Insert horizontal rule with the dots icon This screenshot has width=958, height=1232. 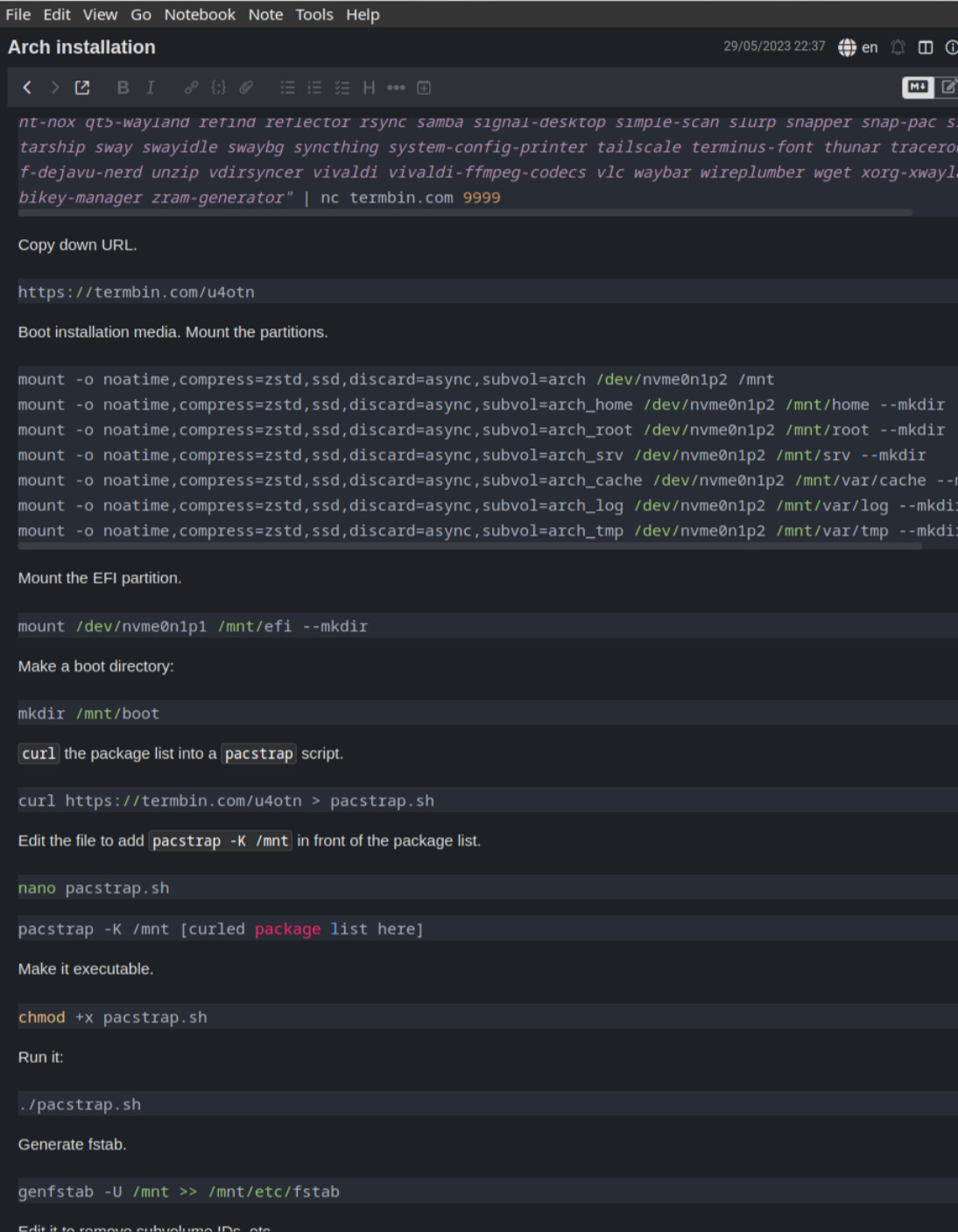(396, 88)
